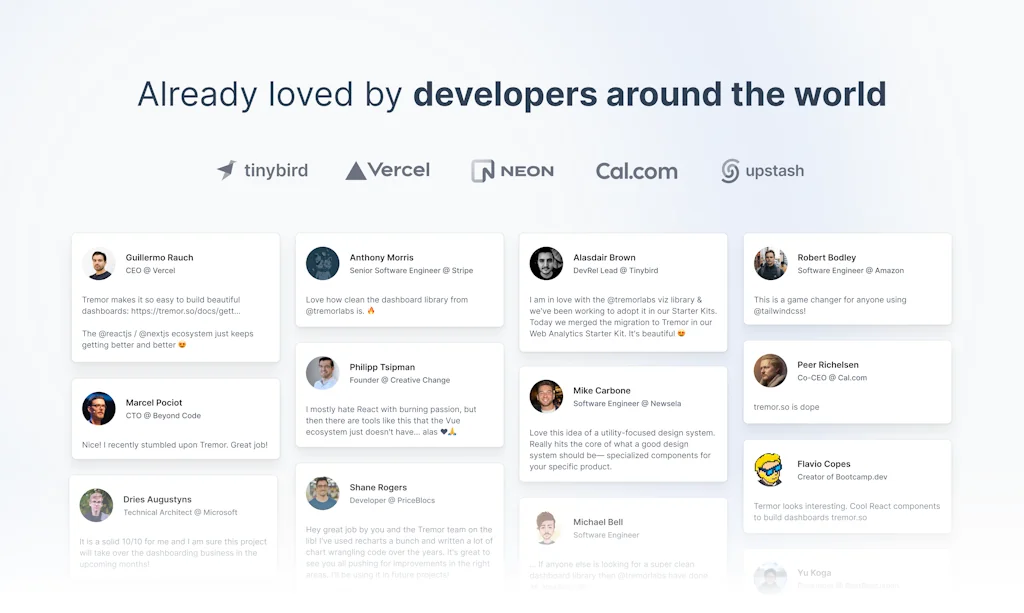Click 'Founder @ Creative Change' subtitle
Screen dimensions: 1024x613
(x=399, y=380)
